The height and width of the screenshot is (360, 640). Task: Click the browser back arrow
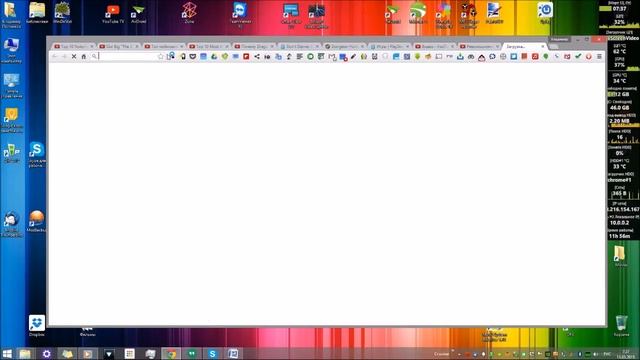pos(55,57)
